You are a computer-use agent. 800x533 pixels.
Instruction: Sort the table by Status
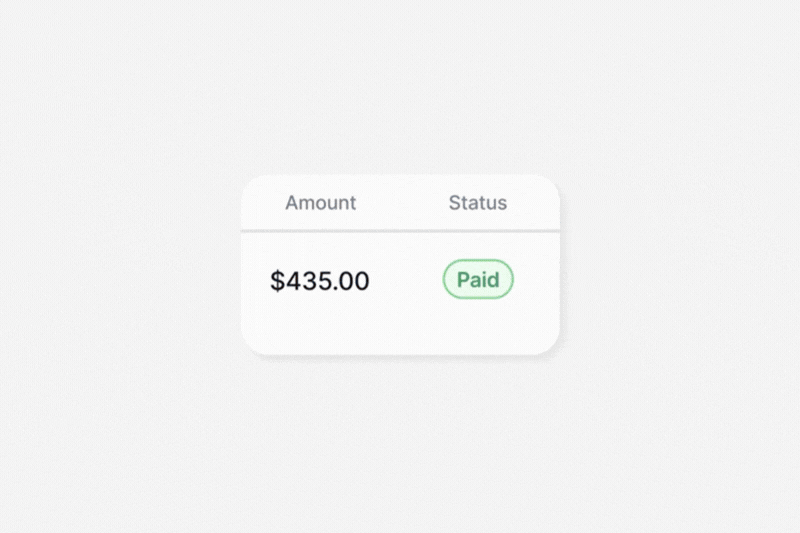[477, 203]
